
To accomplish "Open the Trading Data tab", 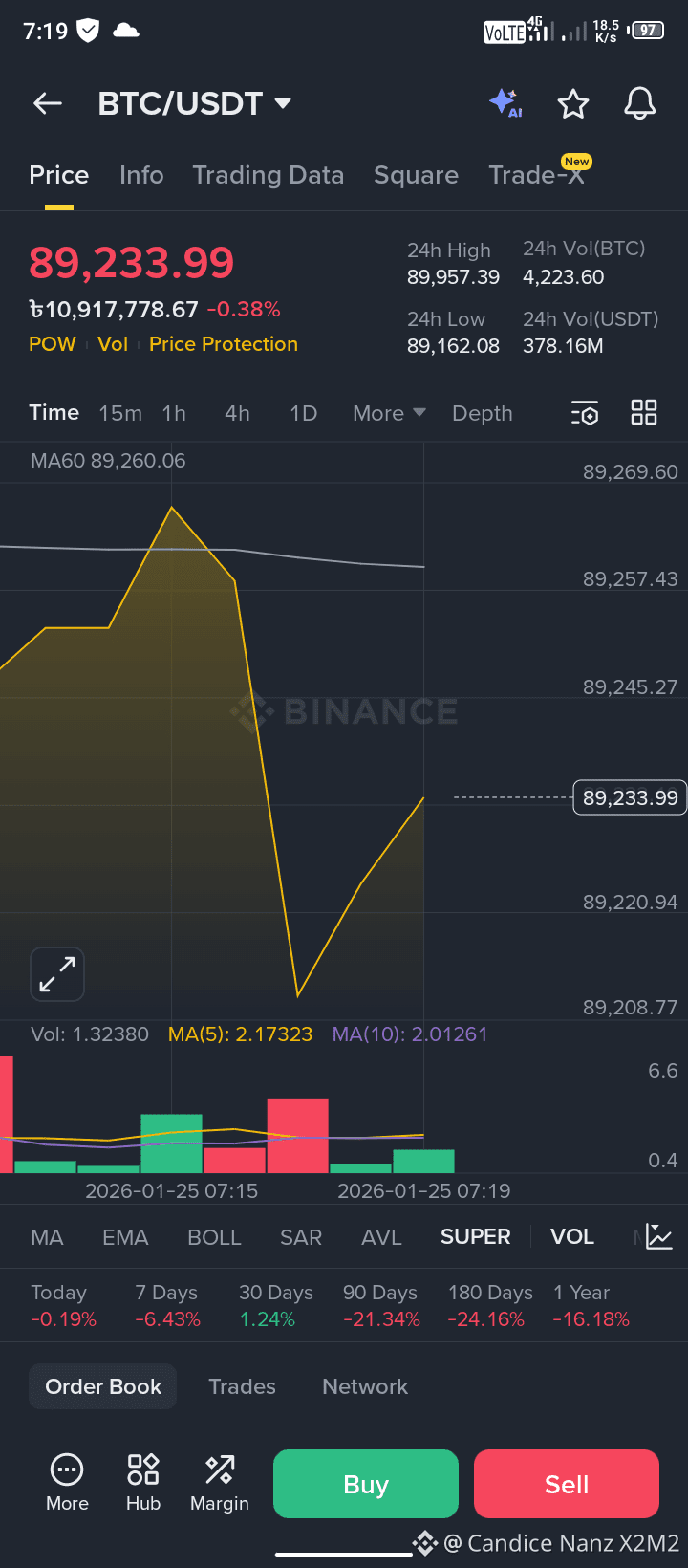I will 269,175.
